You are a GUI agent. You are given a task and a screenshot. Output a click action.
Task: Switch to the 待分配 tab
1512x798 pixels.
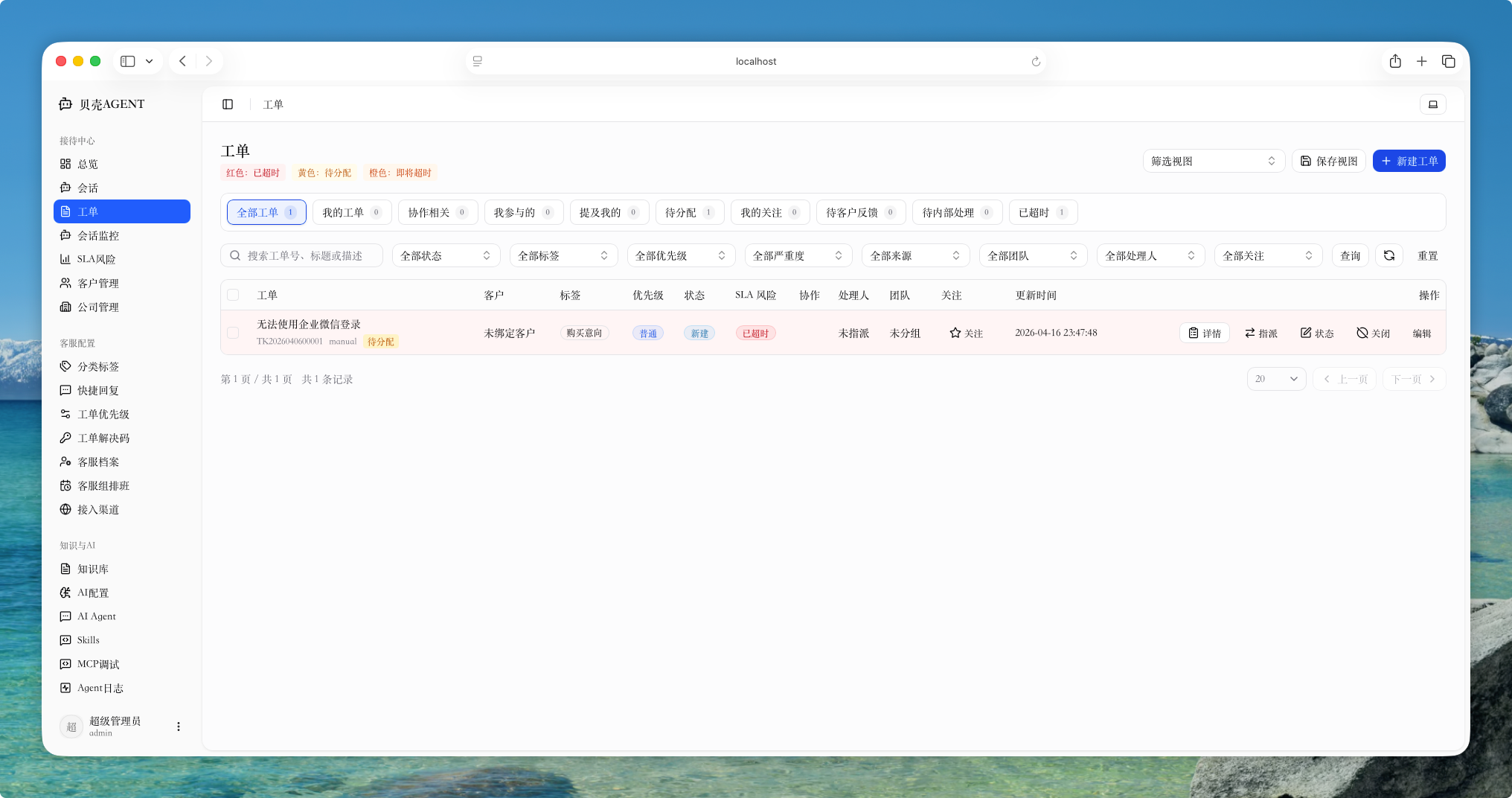click(x=688, y=212)
